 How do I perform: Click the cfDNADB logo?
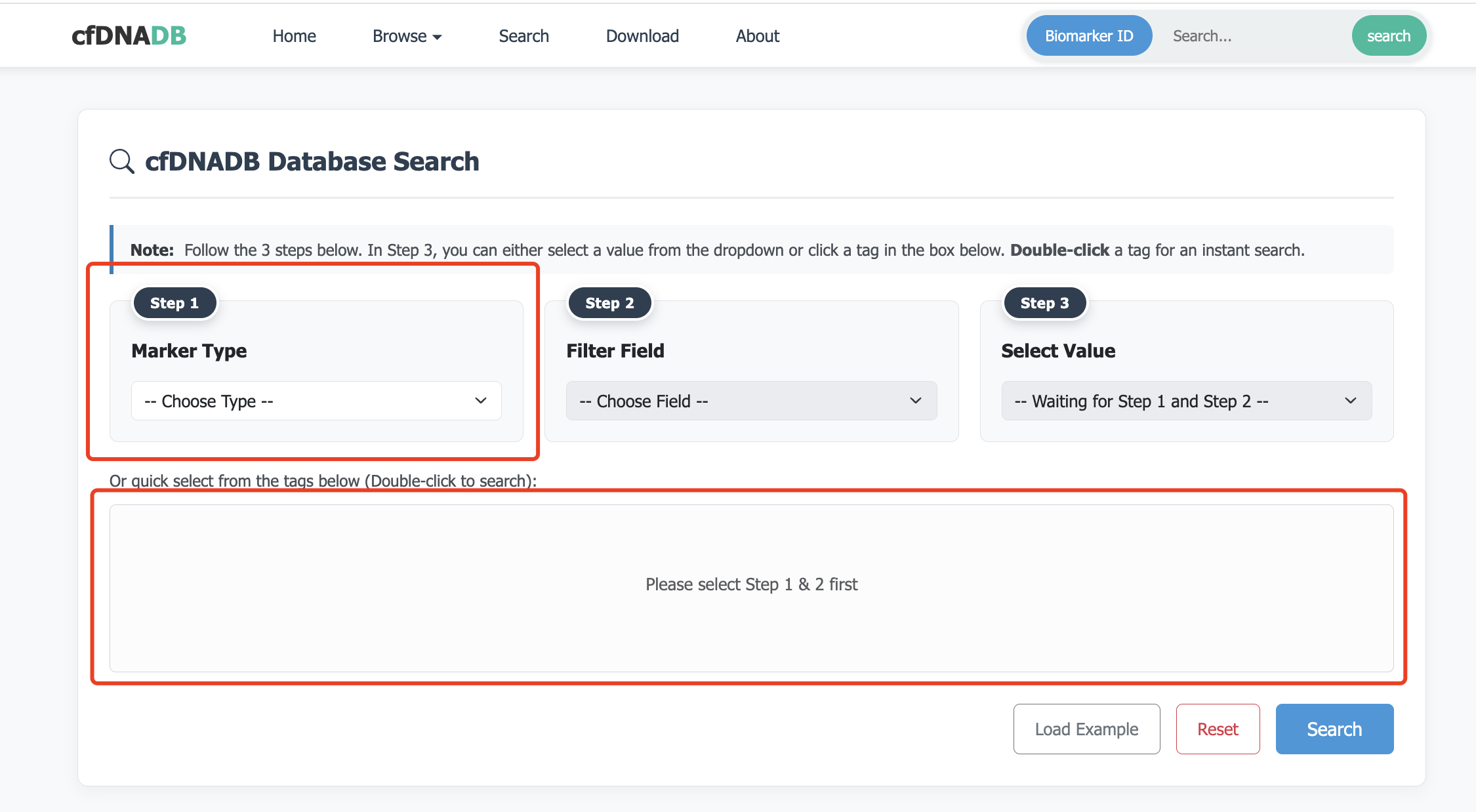click(129, 35)
